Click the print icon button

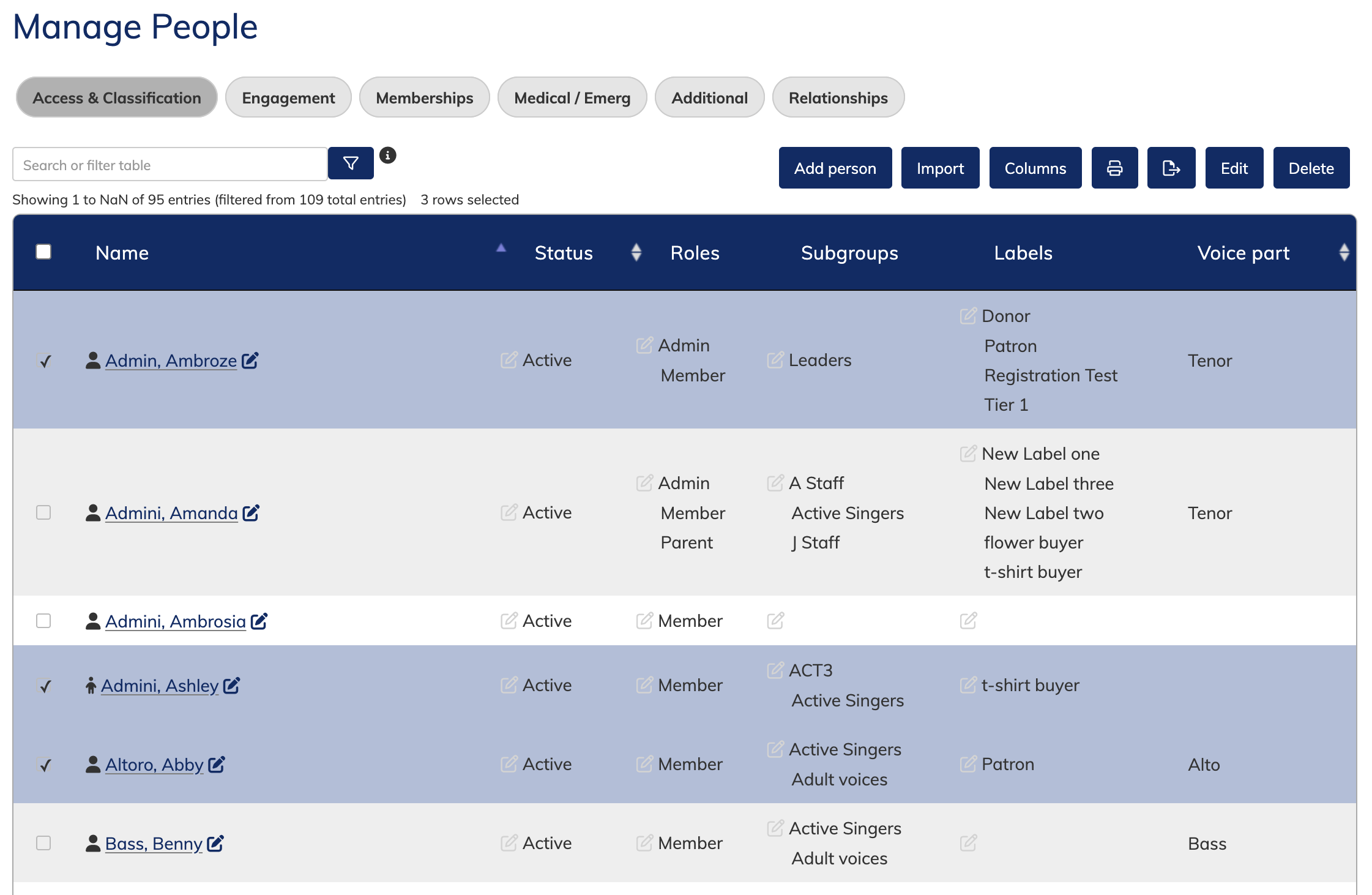(1114, 168)
